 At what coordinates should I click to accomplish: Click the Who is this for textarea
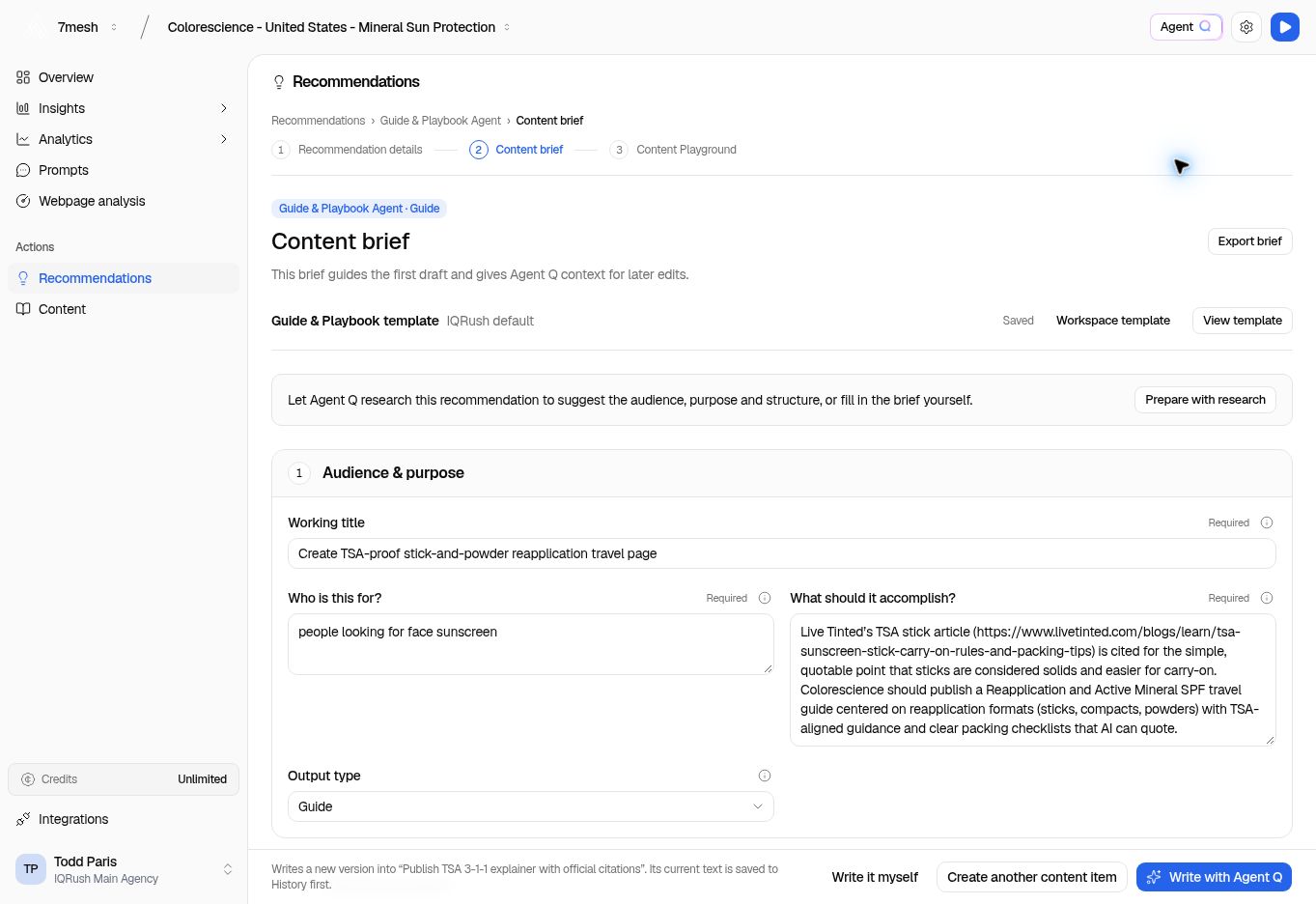[531, 644]
